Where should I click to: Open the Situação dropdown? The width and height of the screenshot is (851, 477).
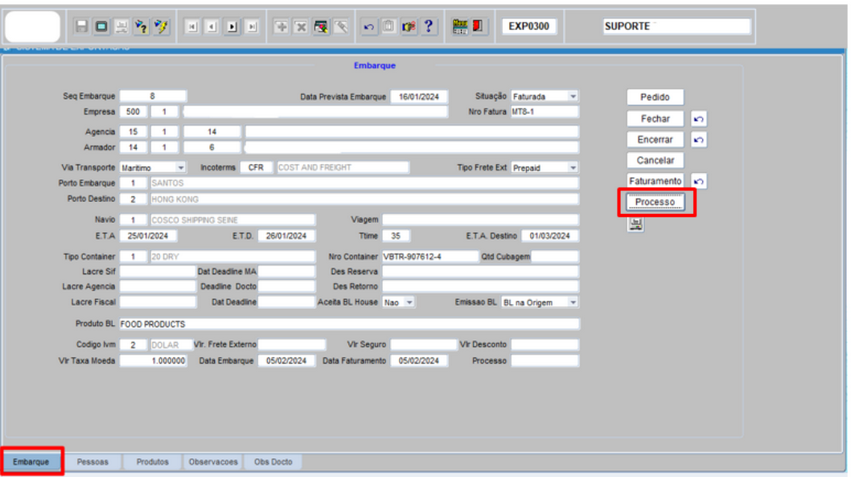point(573,97)
